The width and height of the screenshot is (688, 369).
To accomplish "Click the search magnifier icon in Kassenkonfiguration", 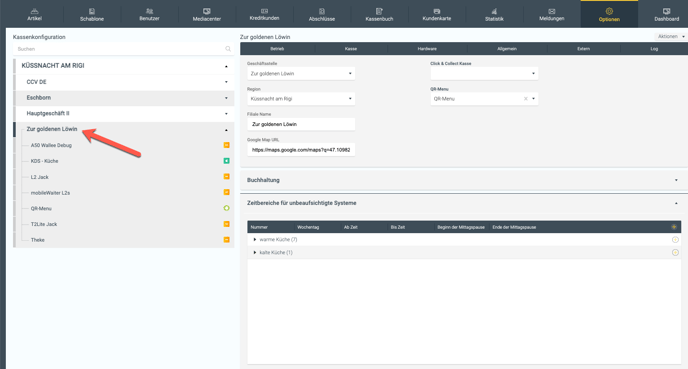I will [x=228, y=49].
